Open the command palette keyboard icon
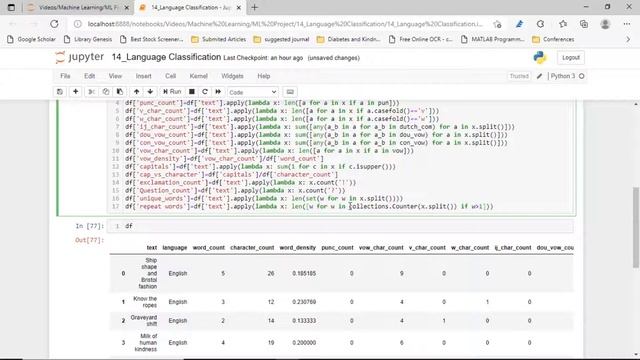Image resolution: width=640 pixels, height=360 pixels. pyautogui.click(x=290, y=92)
